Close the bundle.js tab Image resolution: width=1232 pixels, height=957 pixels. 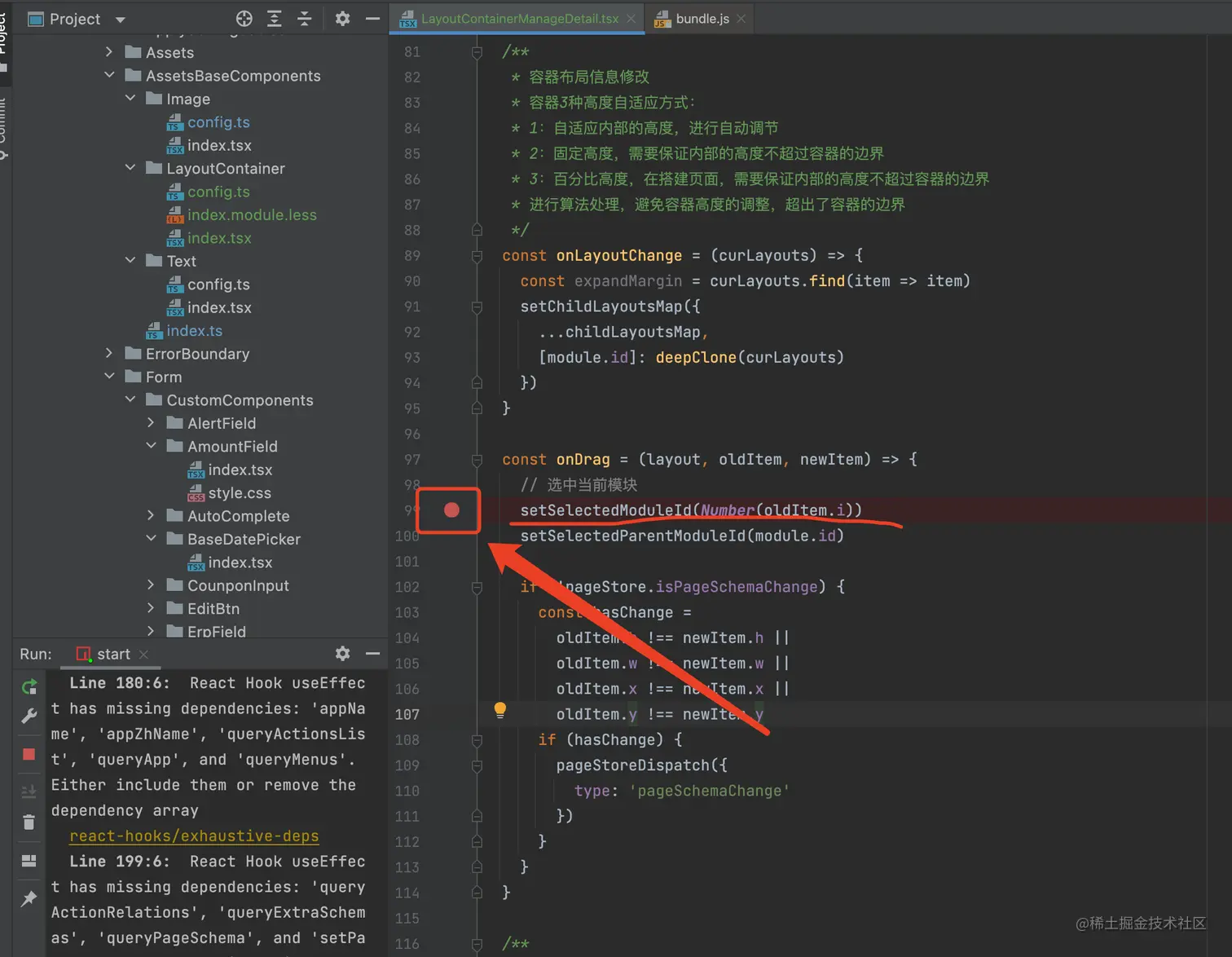[x=741, y=19]
